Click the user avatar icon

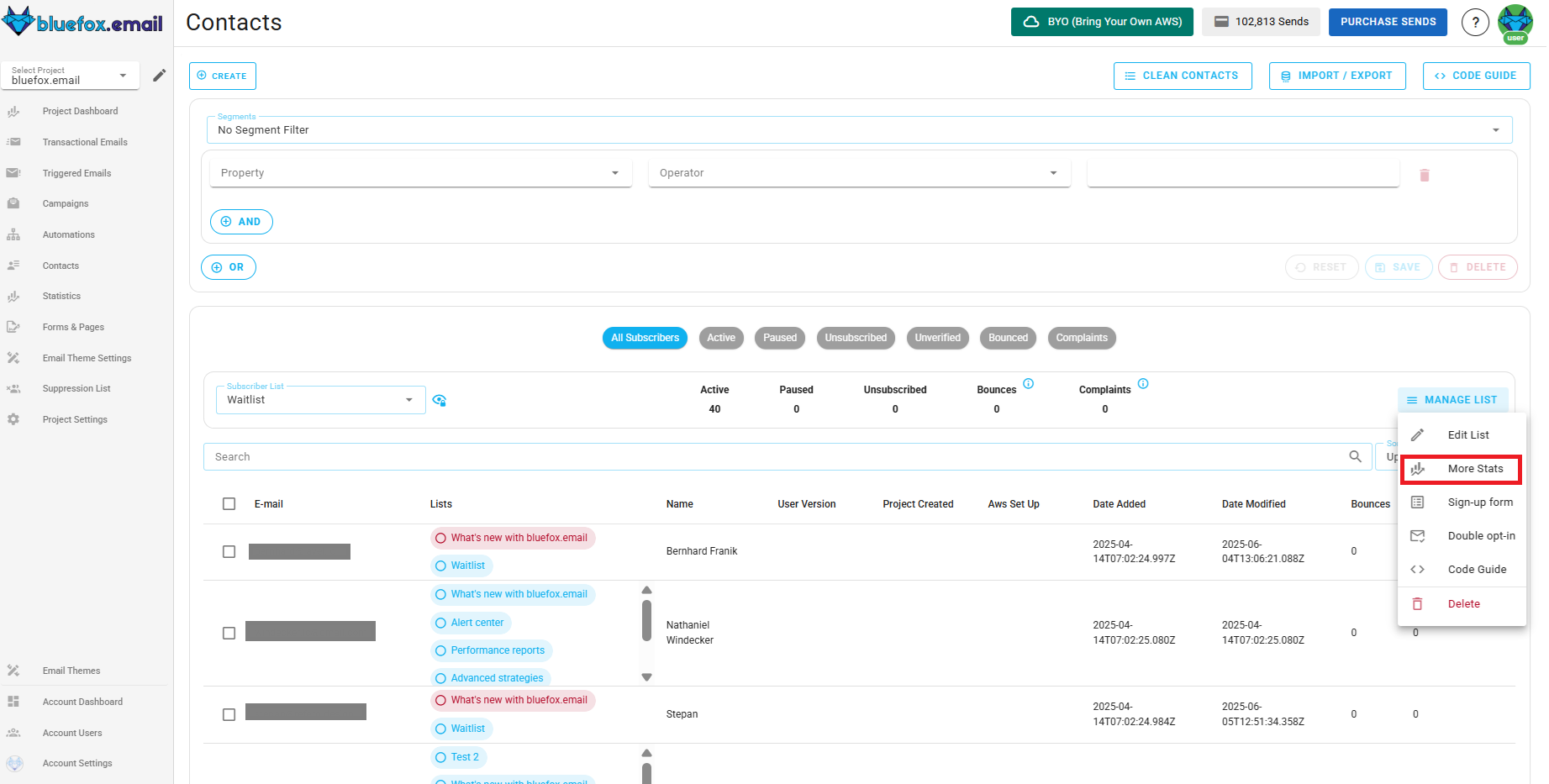point(1515,23)
